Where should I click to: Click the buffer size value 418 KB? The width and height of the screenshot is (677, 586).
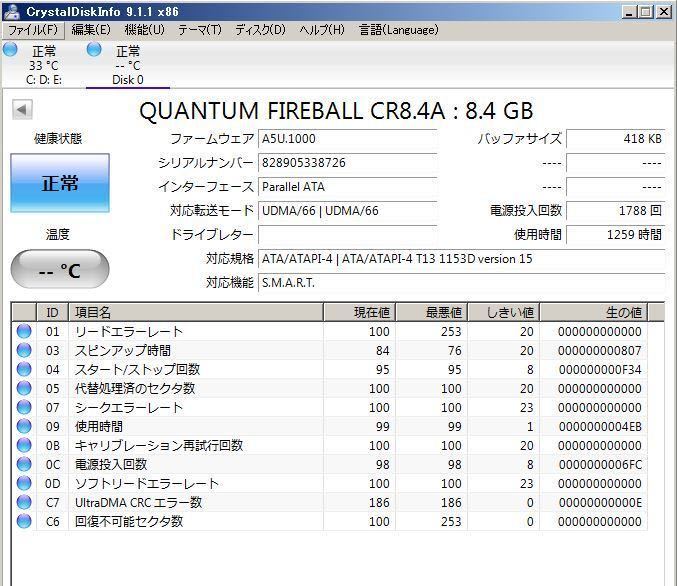click(x=615, y=139)
